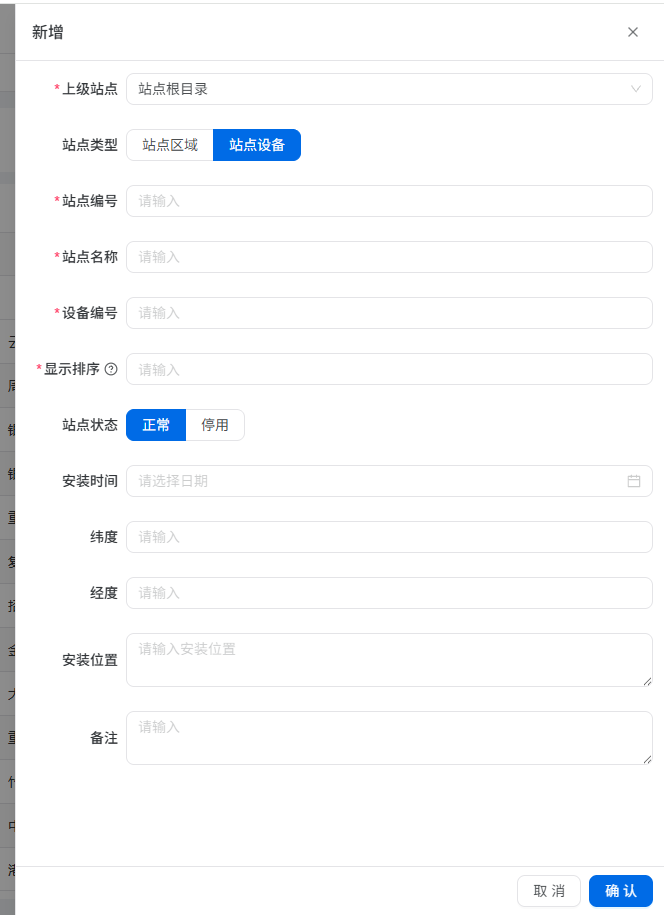Click the calendar icon in 安装时间 field
The width and height of the screenshot is (664, 915).
point(633,481)
